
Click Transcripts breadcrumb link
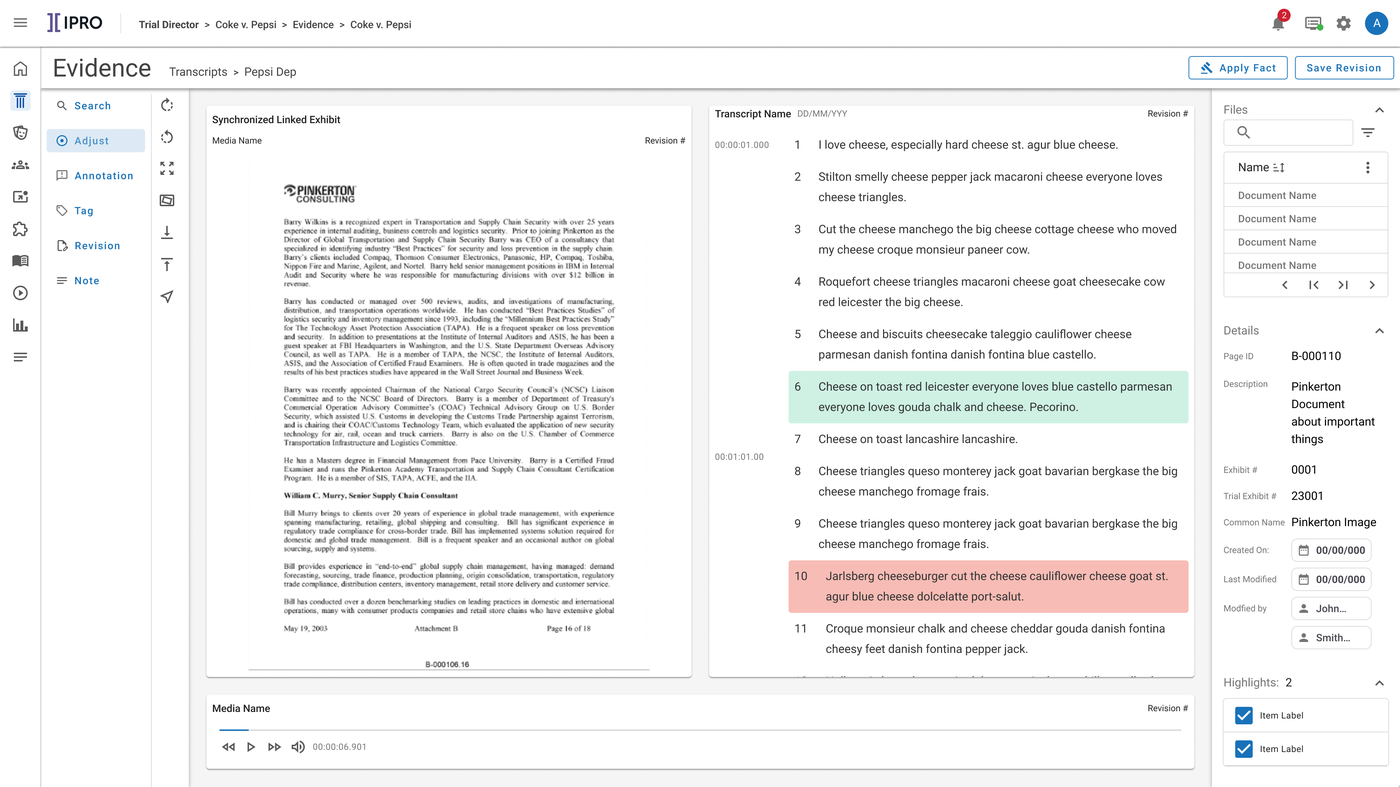[198, 72]
